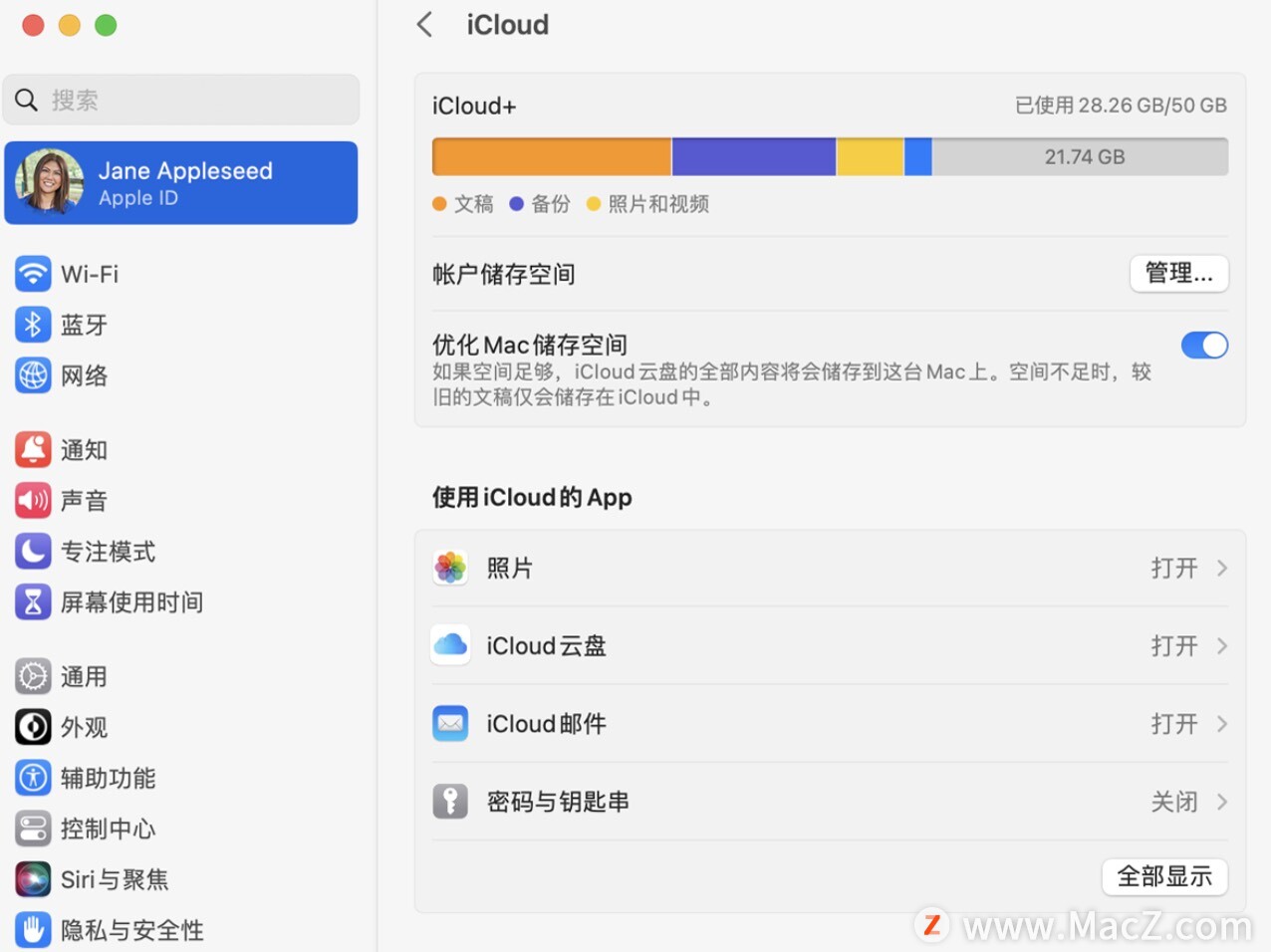1271x952 pixels.
Task: Toggle 优化 Mac 储存空间 switch
Action: (1204, 346)
